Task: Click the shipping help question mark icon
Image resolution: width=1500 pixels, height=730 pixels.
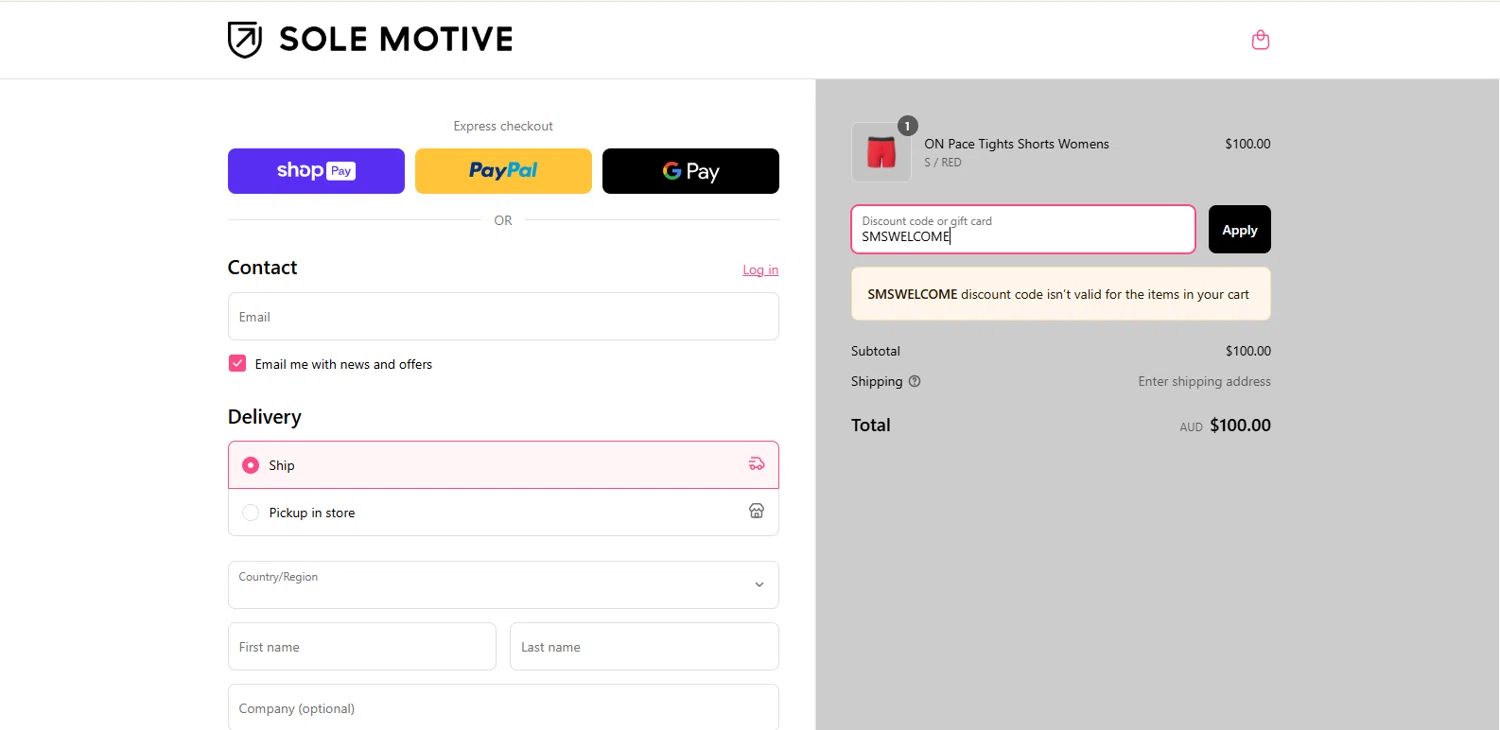Action: tap(914, 381)
